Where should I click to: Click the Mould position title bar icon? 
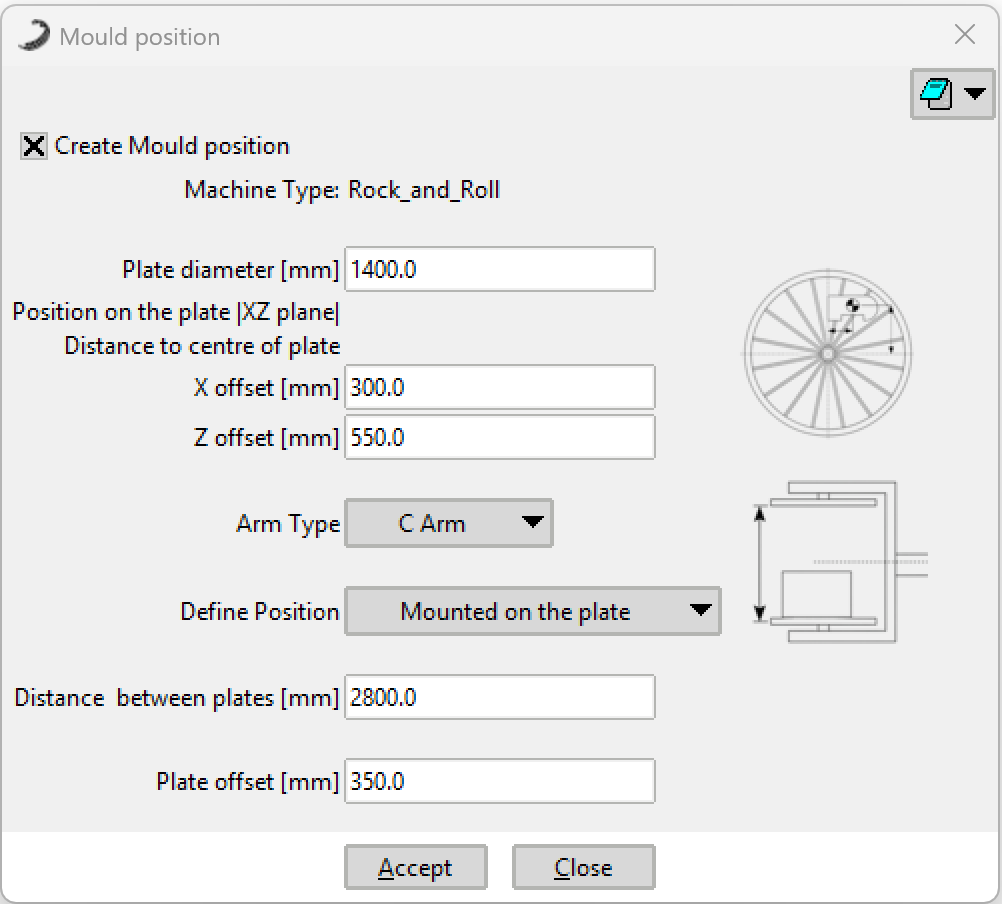(x=34, y=35)
